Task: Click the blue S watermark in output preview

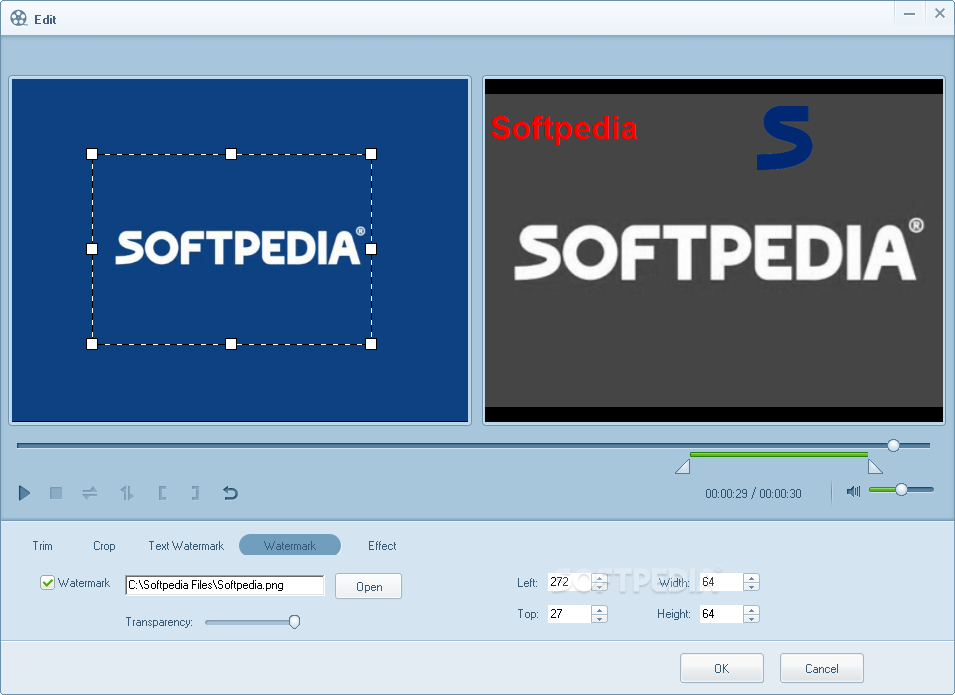Action: 784,138
